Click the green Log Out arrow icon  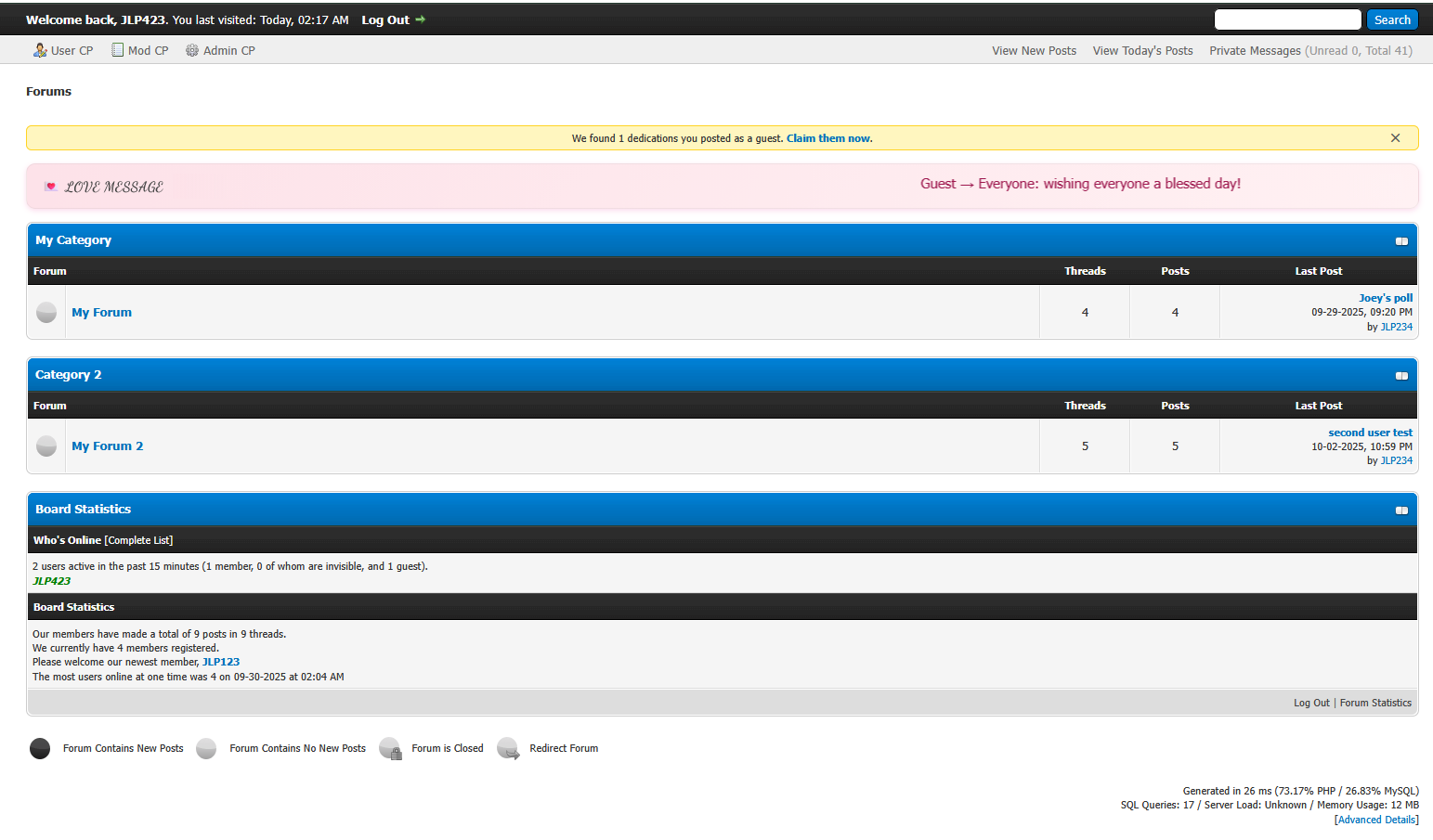(421, 19)
